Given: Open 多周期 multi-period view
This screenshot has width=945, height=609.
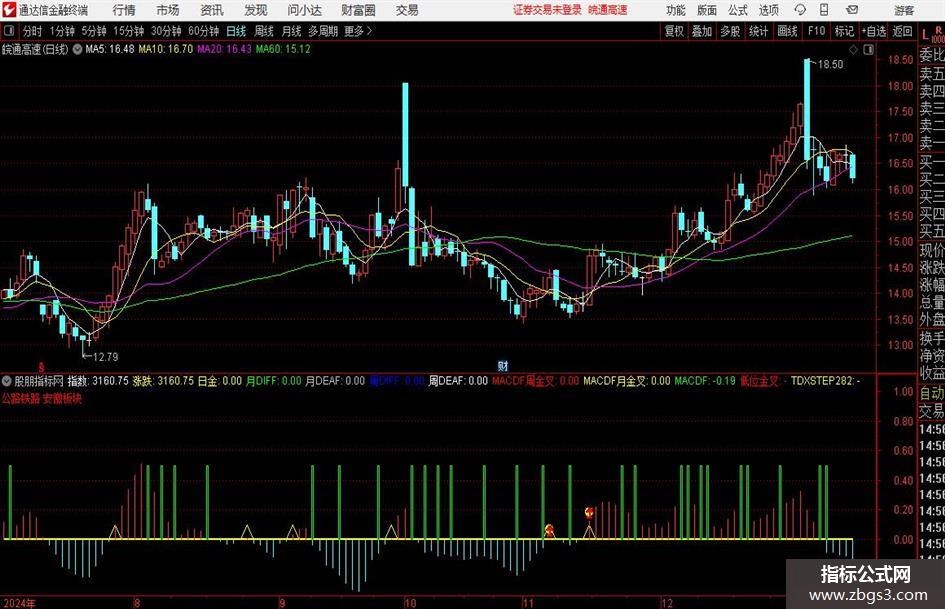Looking at the screenshot, I should click(323, 31).
